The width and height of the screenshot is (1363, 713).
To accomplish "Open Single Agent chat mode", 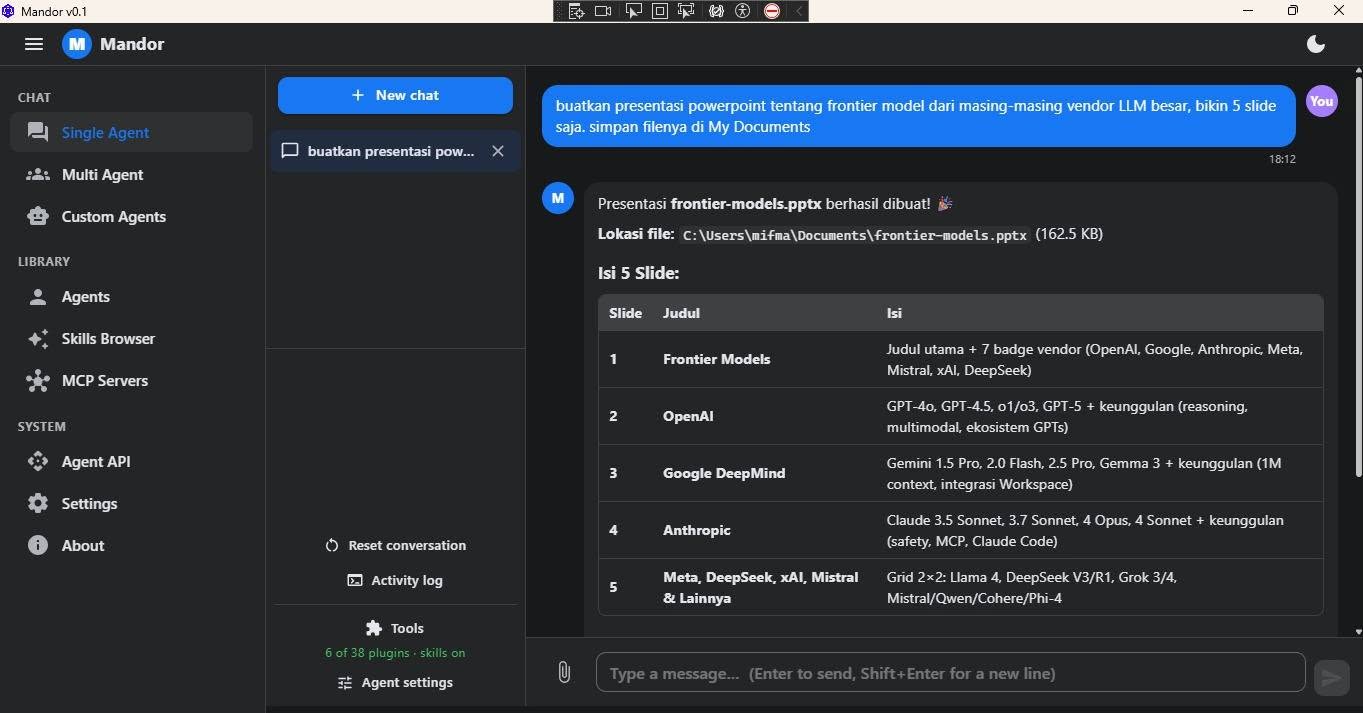I will tap(131, 132).
